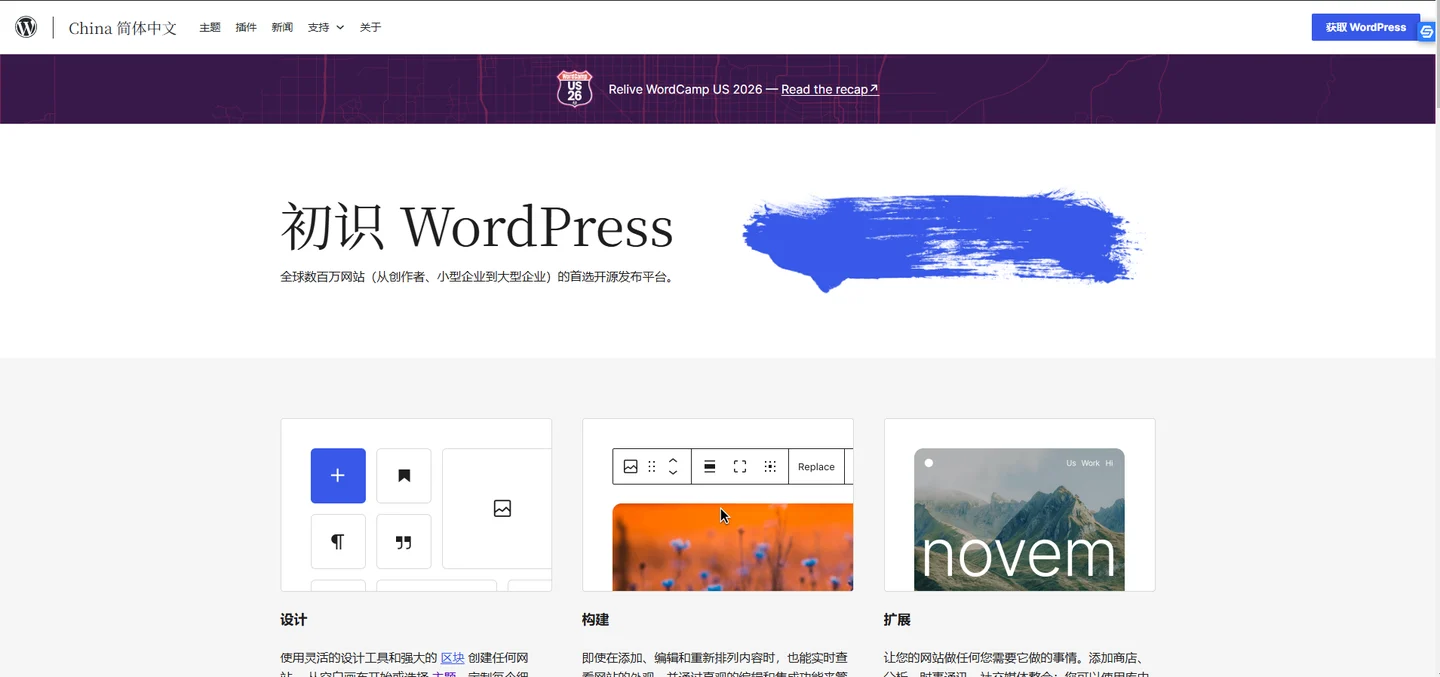Open the 主题 navigation item
Screen dimensions: 1440x677
tap(210, 28)
